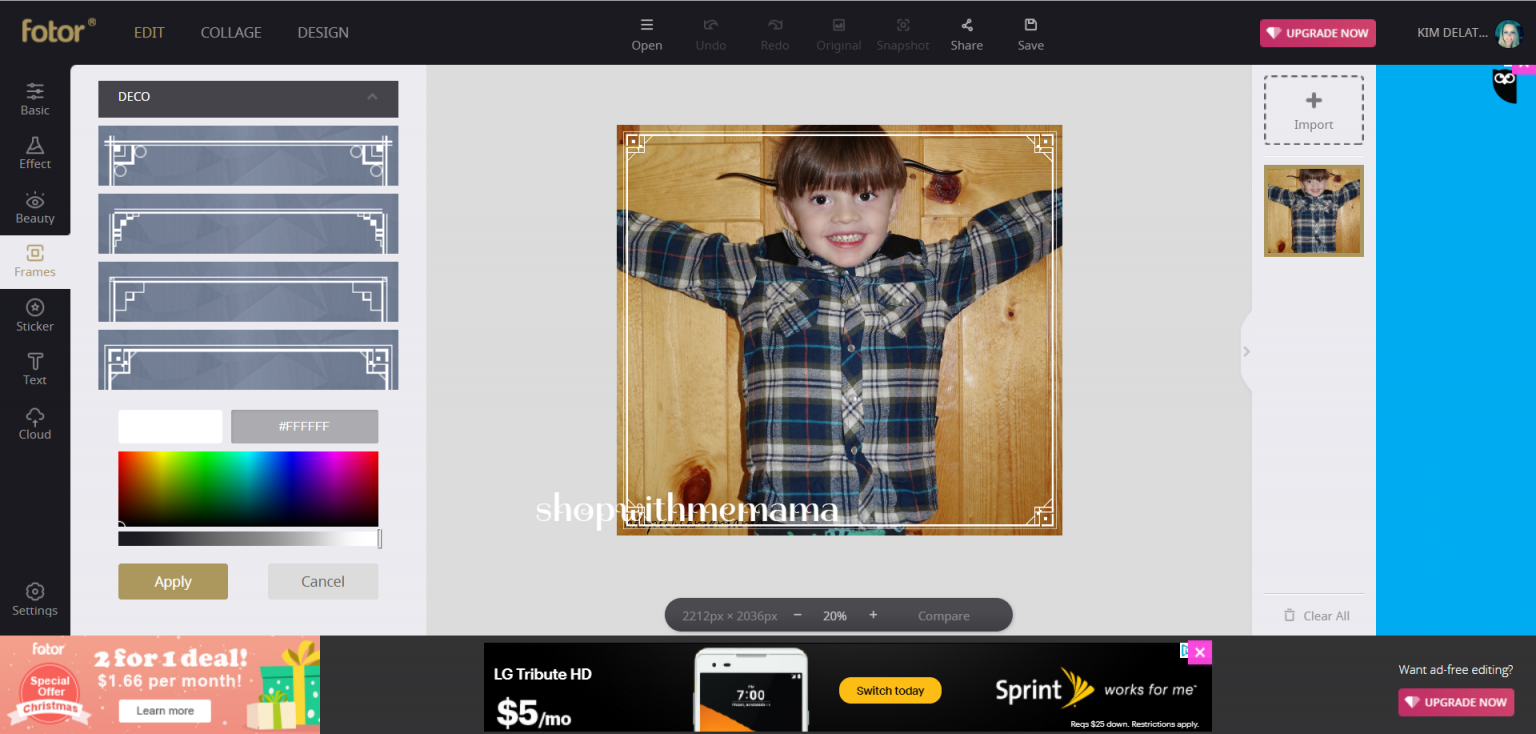This screenshot has width=1536, height=734.
Task: Open the Basic adjustments panel
Action: (x=35, y=98)
